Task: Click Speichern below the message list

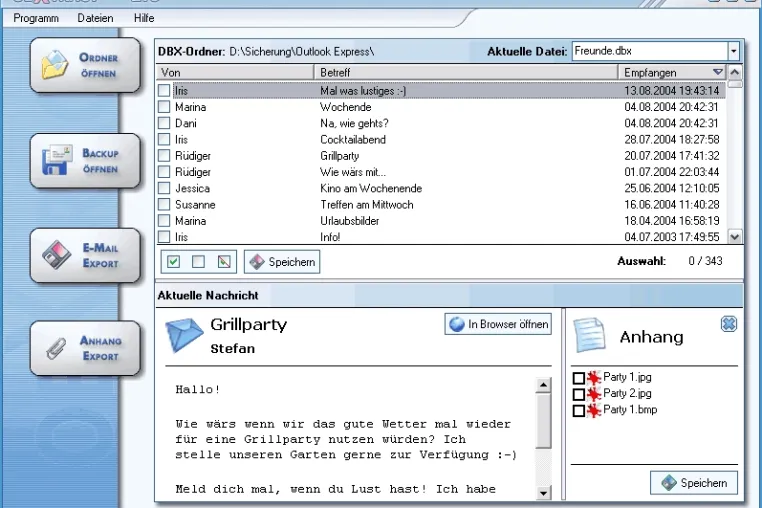Action: [x=282, y=262]
